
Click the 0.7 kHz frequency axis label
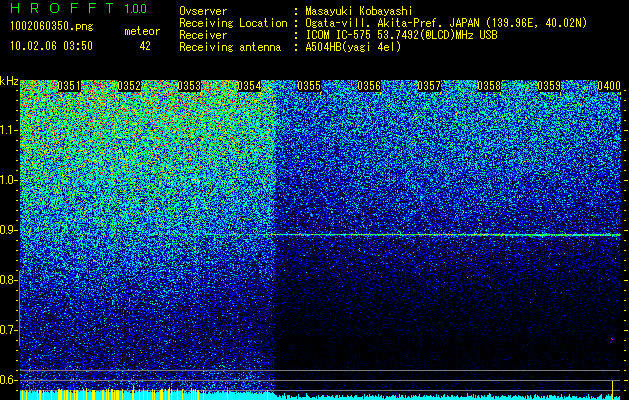click(x=9, y=330)
